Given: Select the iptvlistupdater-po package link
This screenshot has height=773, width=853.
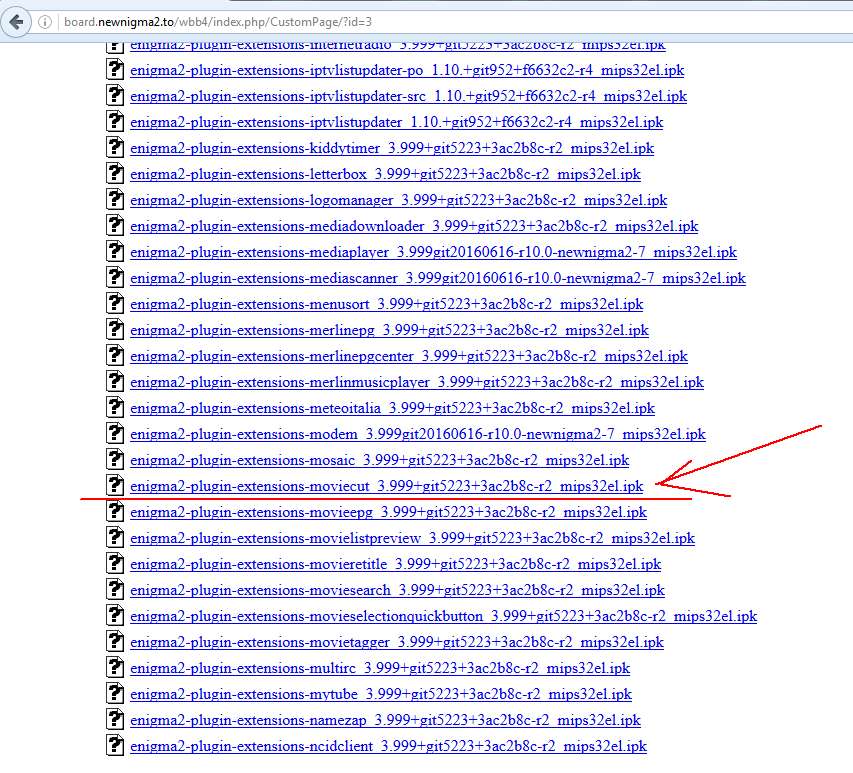Looking at the screenshot, I should pyautogui.click(x=407, y=70).
